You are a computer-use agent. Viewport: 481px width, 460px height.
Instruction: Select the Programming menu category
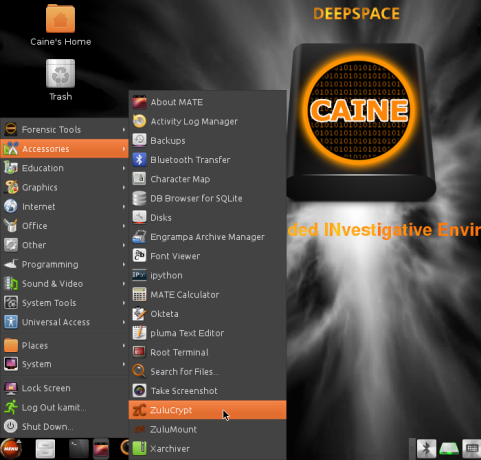point(65,264)
